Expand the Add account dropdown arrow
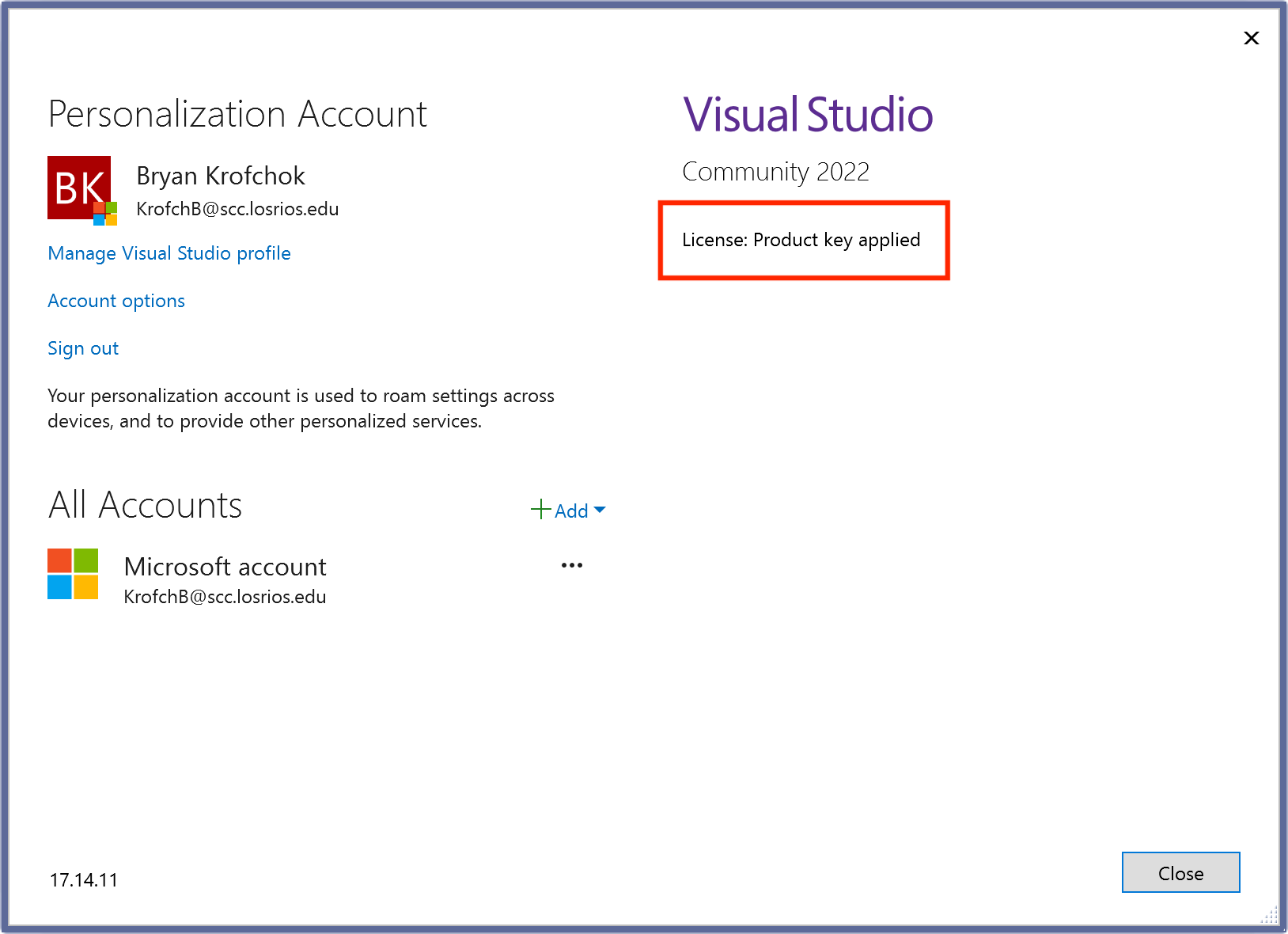Viewport: 1288px width, 934px height. pyautogui.click(x=600, y=510)
